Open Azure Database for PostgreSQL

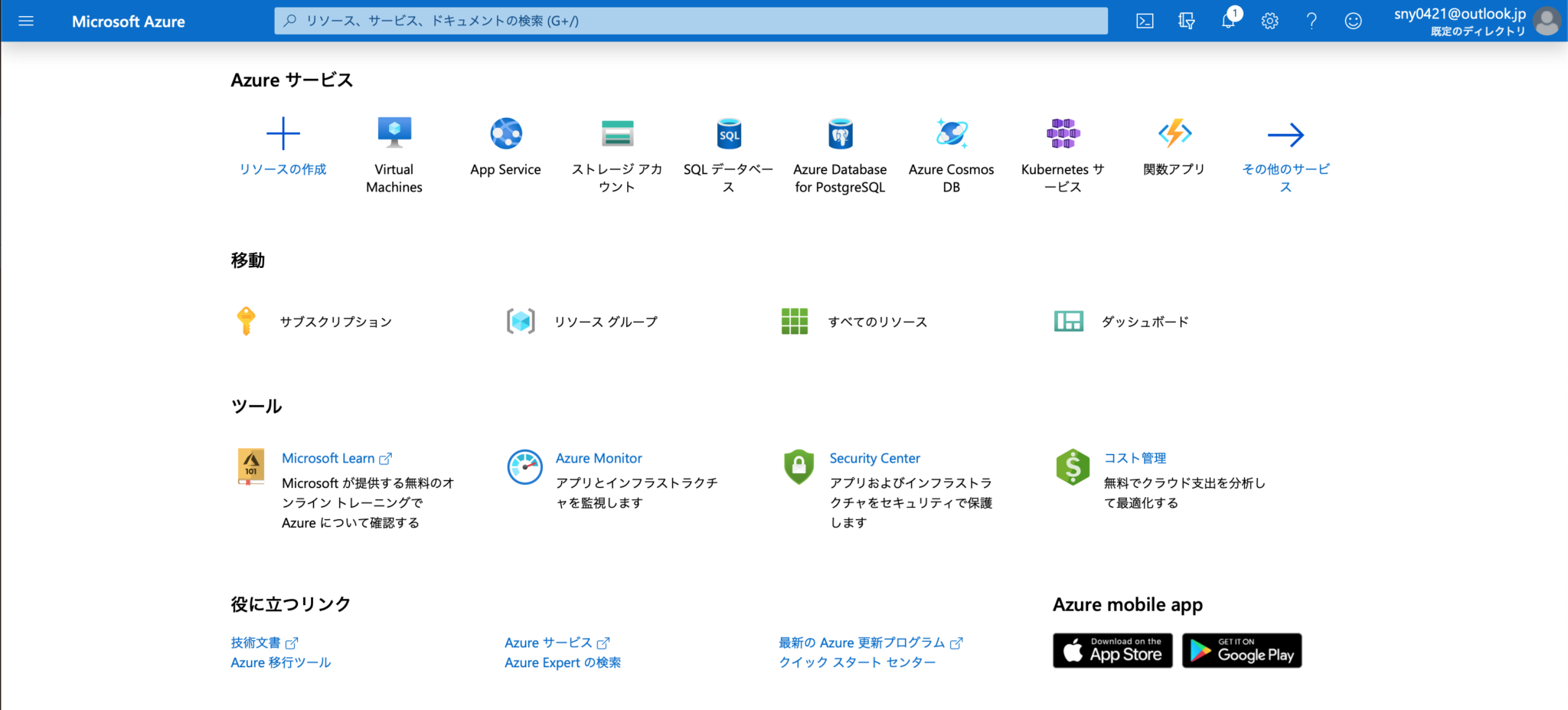(x=840, y=133)
